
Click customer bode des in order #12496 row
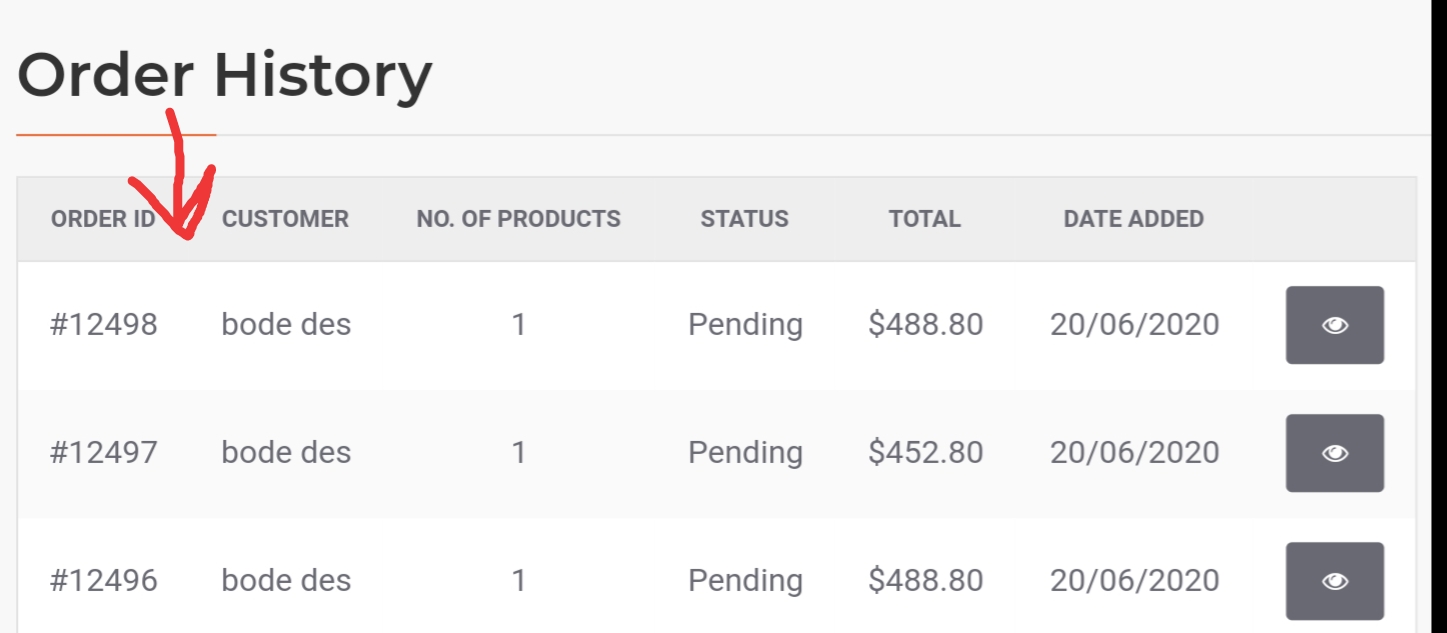click(x=286, y=581)
